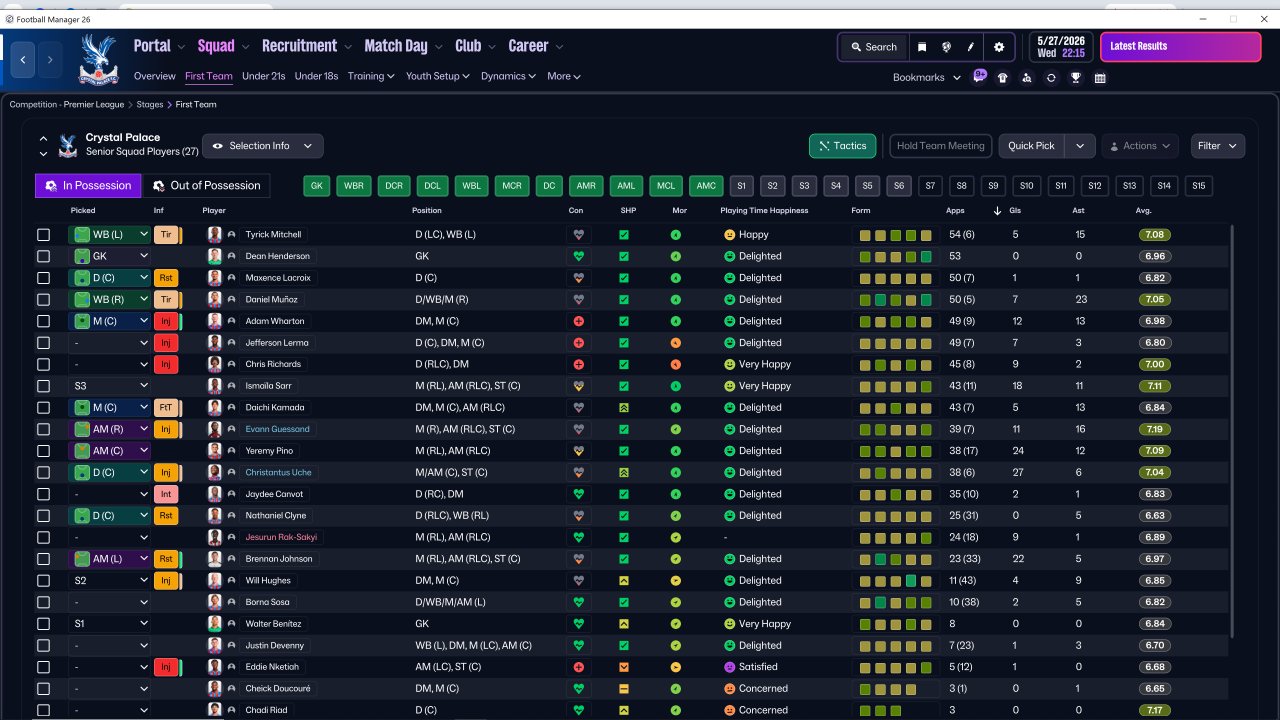Select the checkbox in Maxence Lacroix's row
This screenshot has height=720, width=1280.
(43, 278)
